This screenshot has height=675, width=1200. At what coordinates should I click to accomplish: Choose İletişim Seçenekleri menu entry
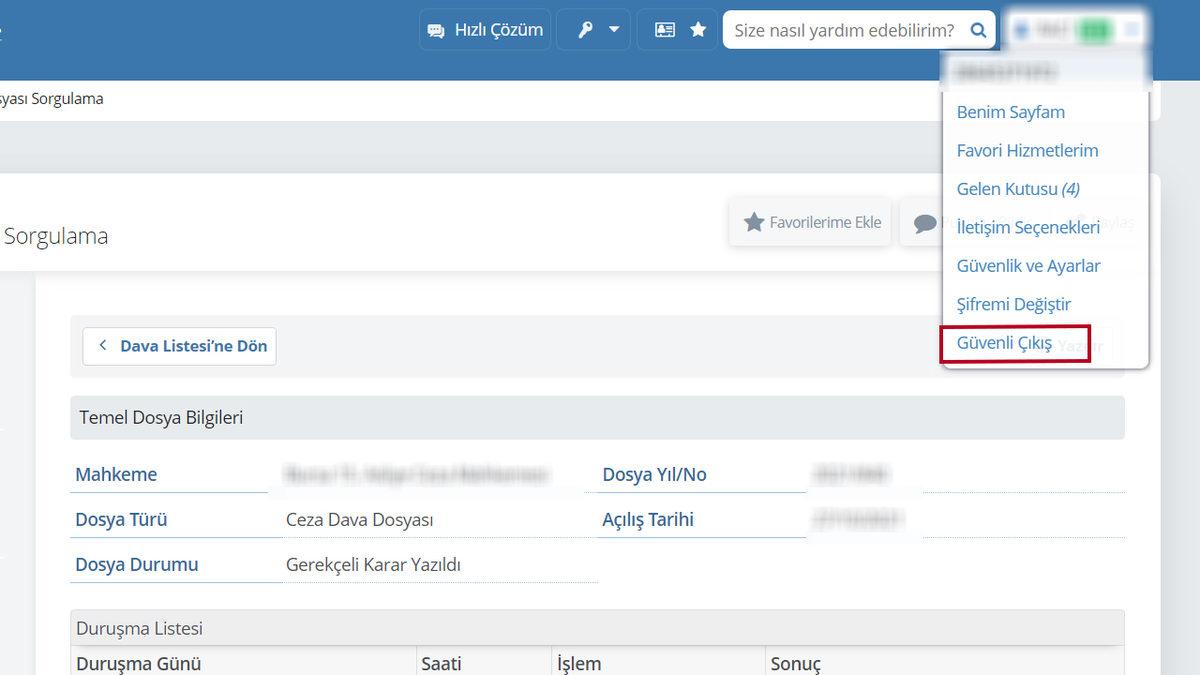click(1028, 227)
